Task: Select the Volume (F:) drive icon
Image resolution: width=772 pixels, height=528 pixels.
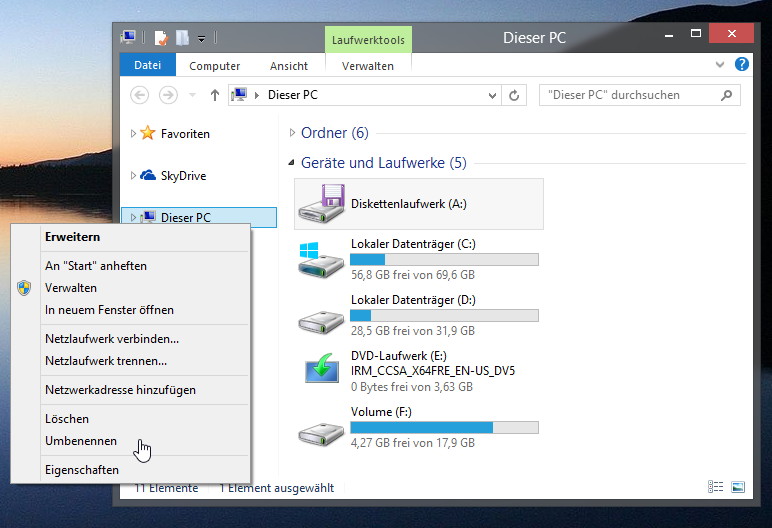Action: click(x=321, y=434)
